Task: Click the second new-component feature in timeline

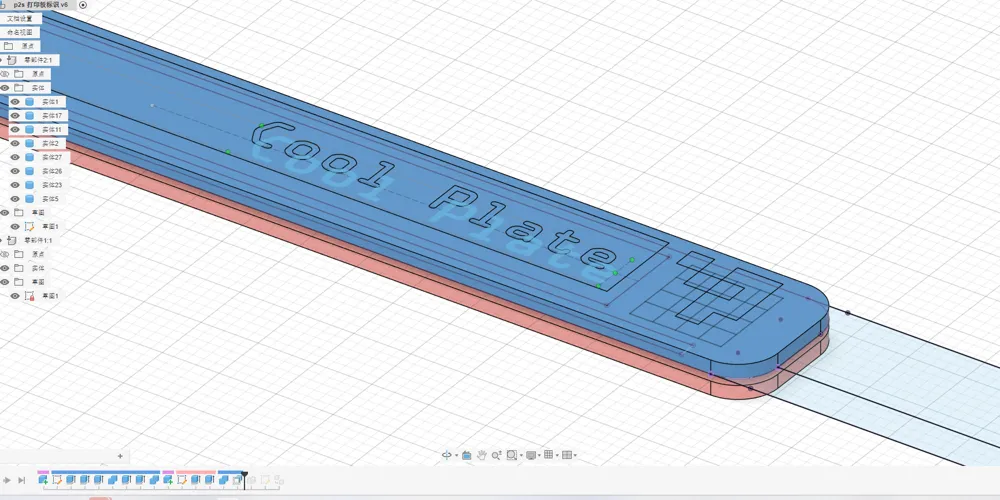Action: coord(168,480)
